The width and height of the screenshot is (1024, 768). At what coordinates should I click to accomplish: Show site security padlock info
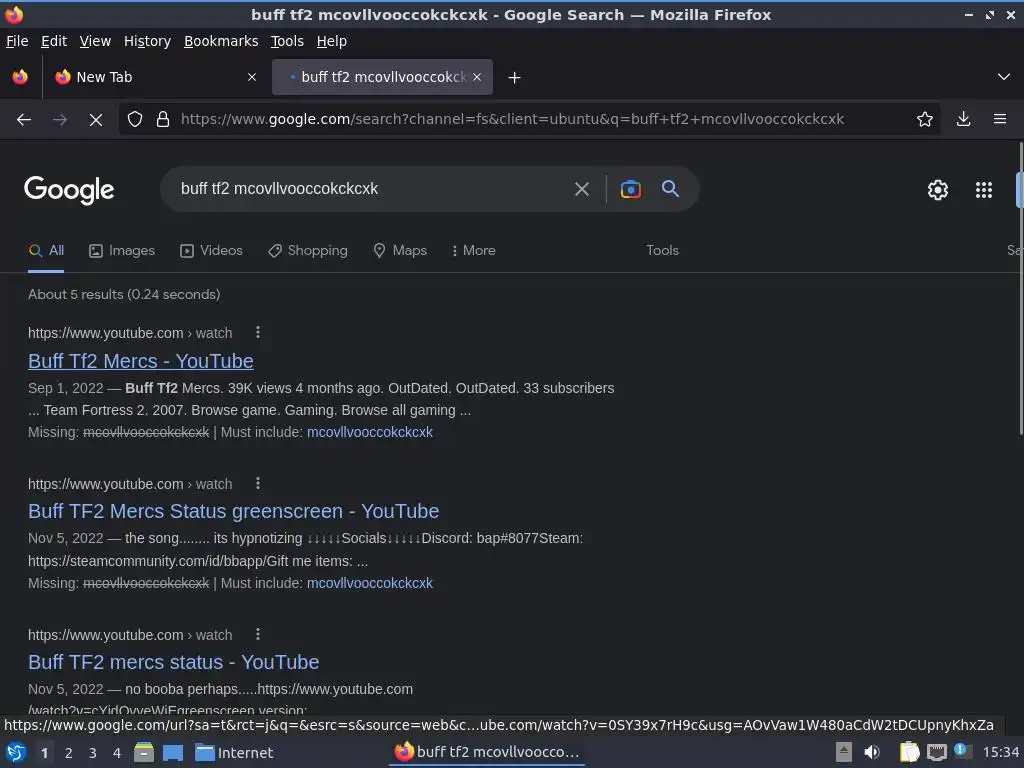click(x=163, y=120)
